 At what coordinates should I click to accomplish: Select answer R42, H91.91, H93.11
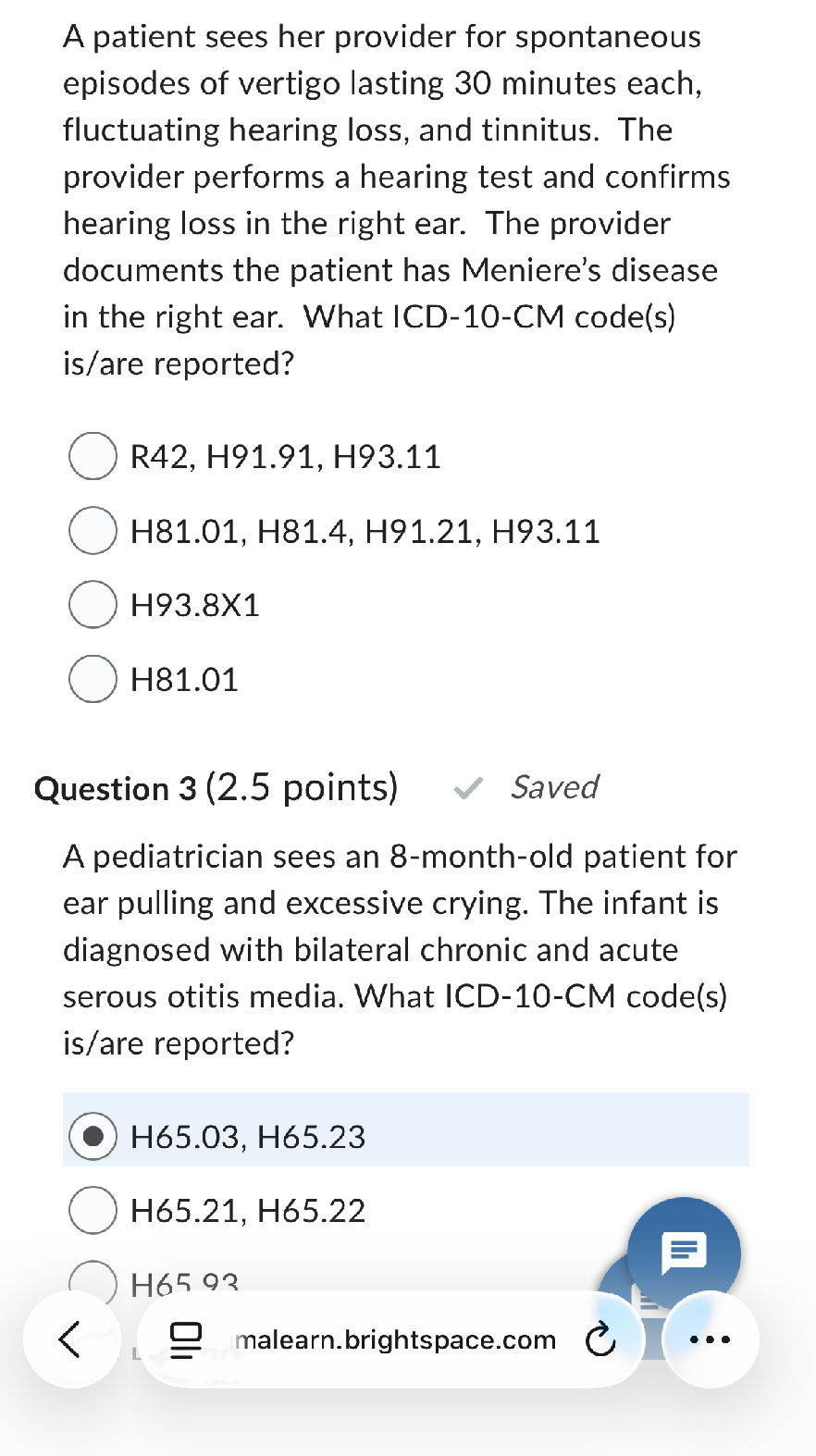click(93, 456)
